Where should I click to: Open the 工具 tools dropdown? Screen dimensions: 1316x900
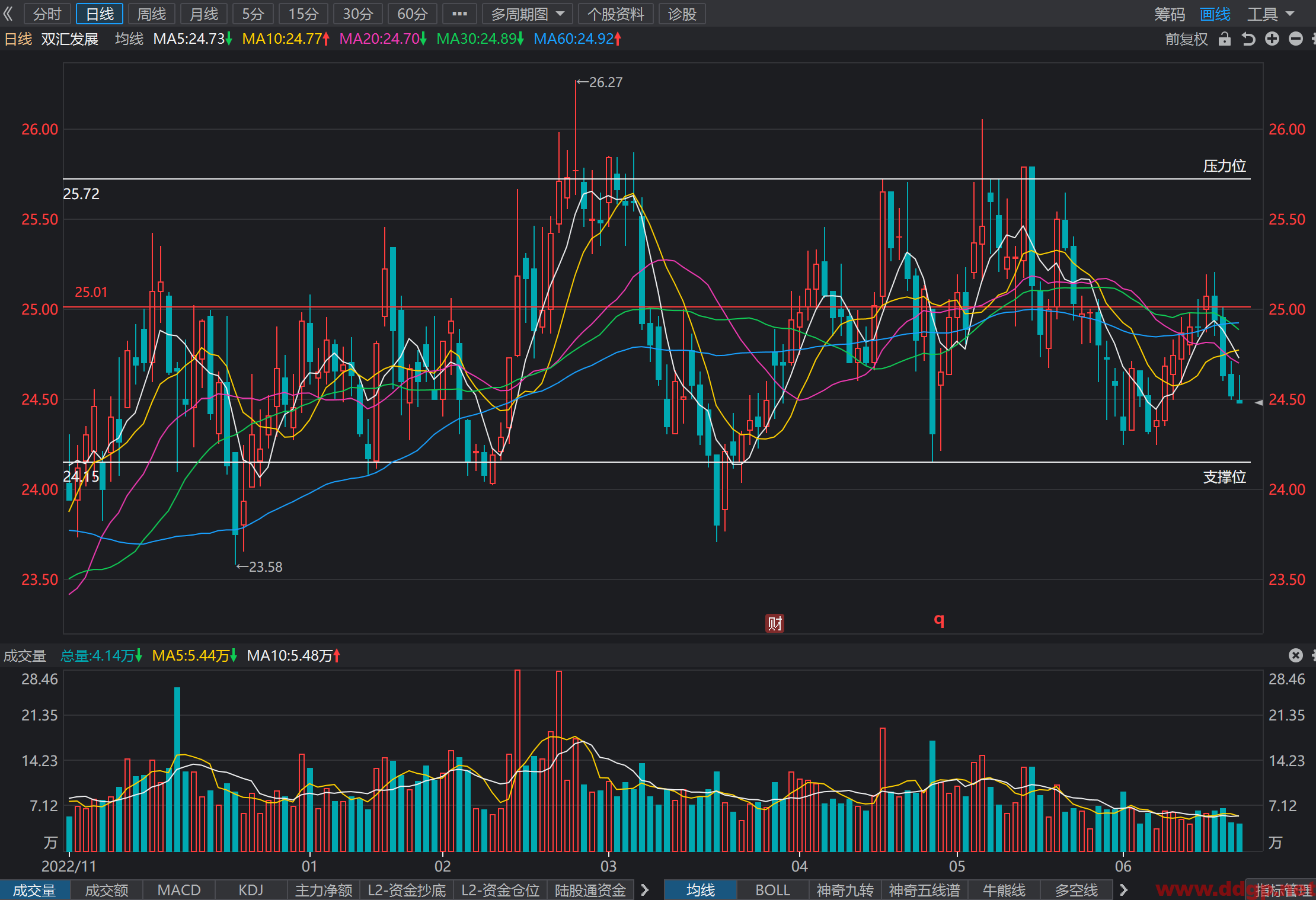coord(1271,14)
